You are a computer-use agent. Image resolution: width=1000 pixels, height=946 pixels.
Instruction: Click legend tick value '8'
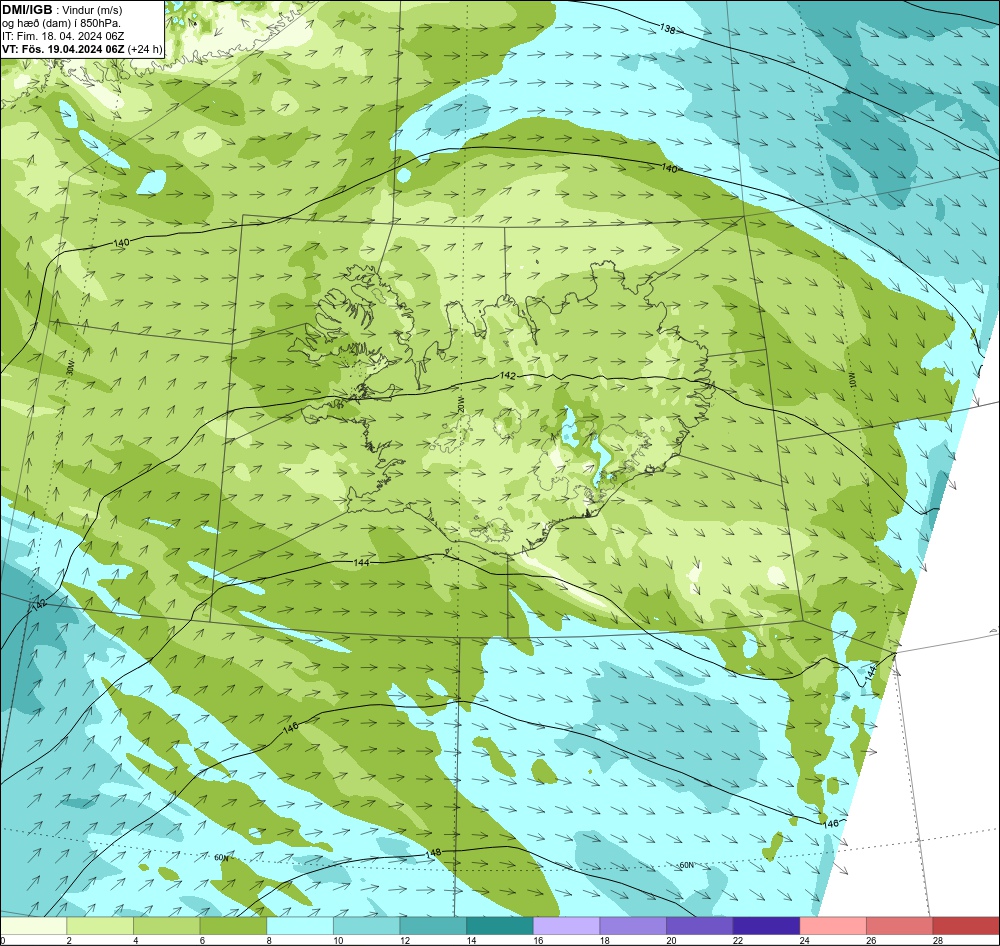tap(270, 940)
